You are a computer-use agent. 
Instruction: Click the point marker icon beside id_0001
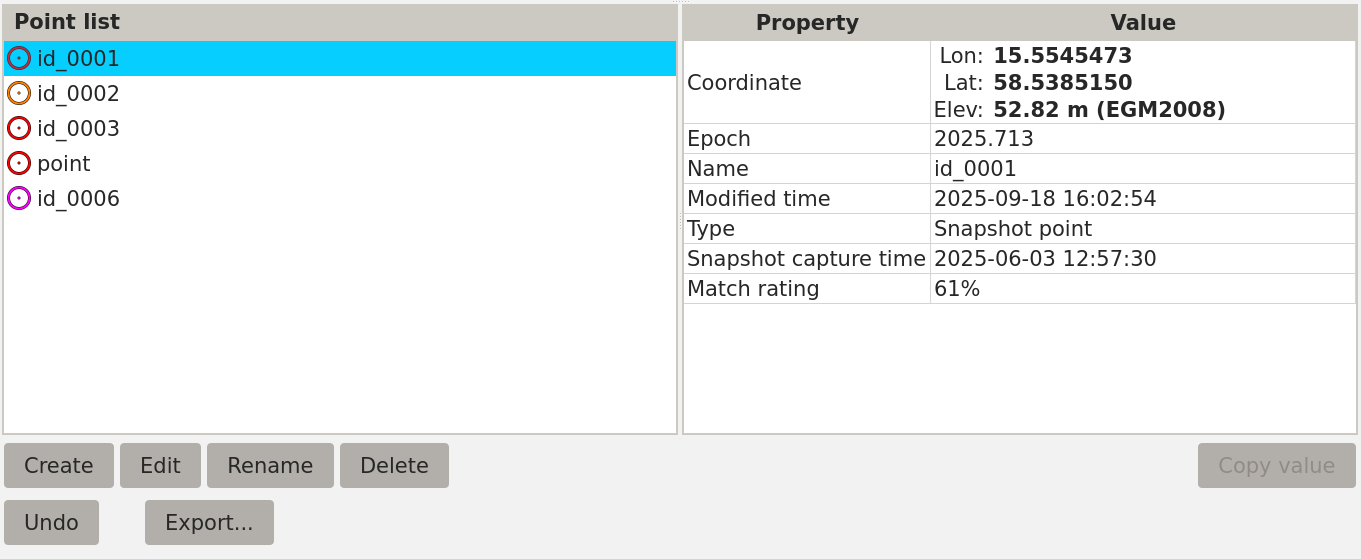pos(19,58)
